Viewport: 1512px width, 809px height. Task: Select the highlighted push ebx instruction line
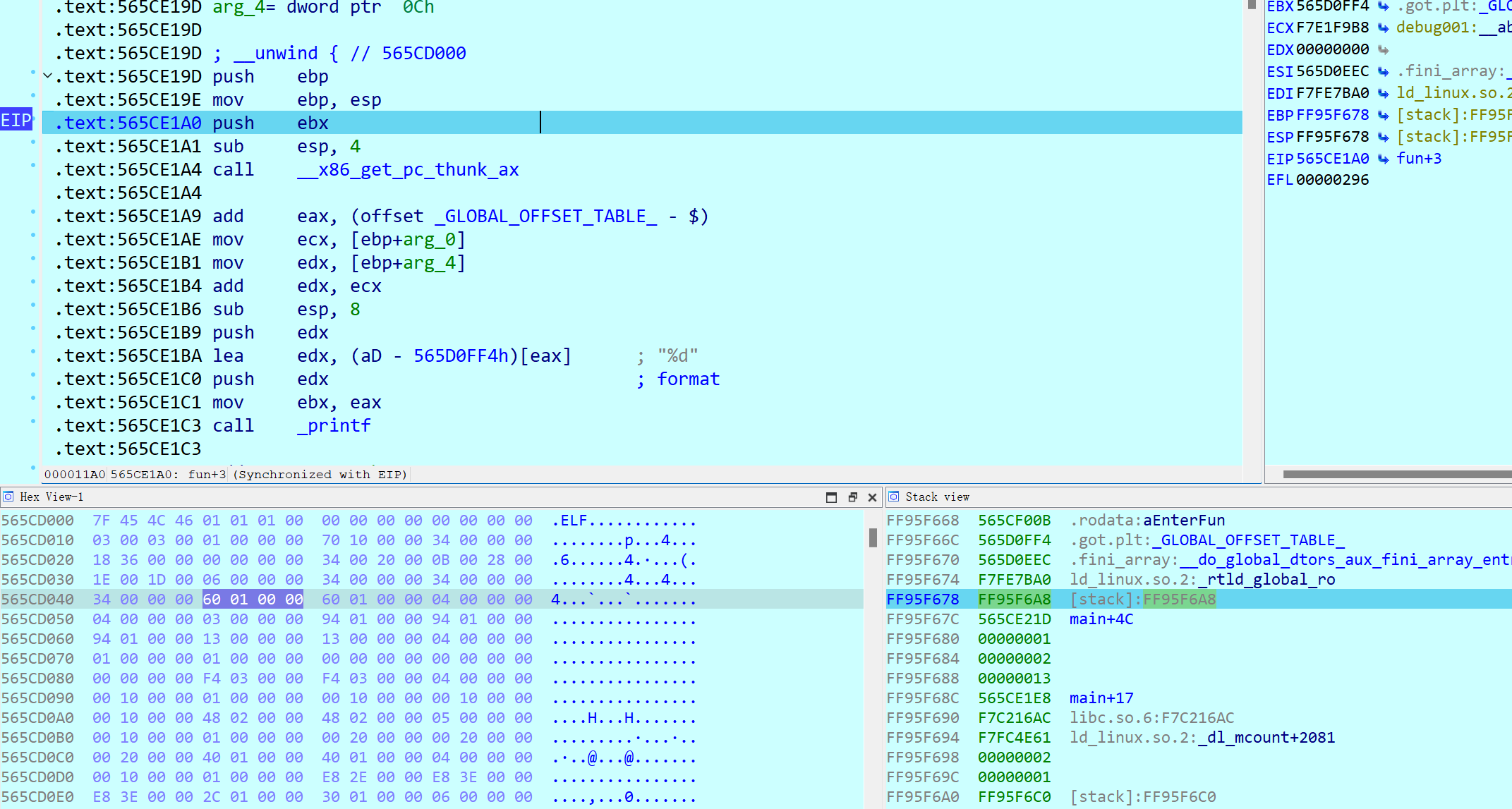(x=642, y=123)
